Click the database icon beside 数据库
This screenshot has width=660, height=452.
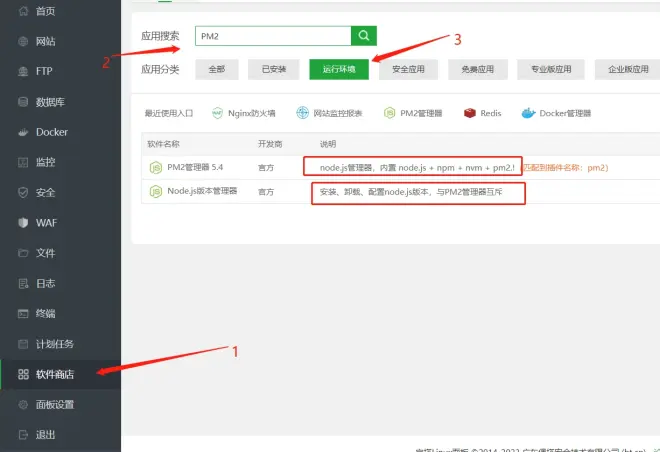[23, 102]
